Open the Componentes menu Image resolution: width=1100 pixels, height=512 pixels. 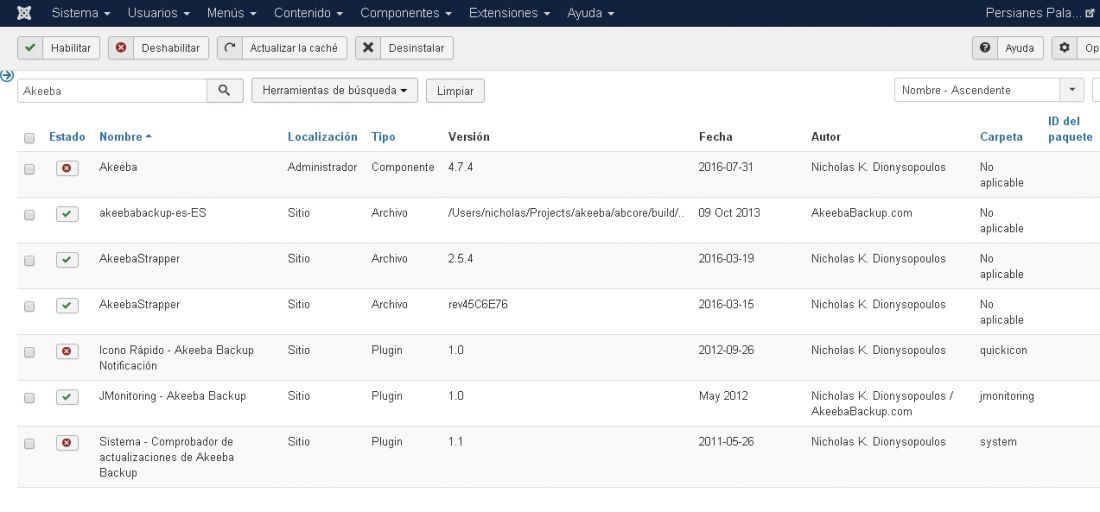[x=406, y=13]
